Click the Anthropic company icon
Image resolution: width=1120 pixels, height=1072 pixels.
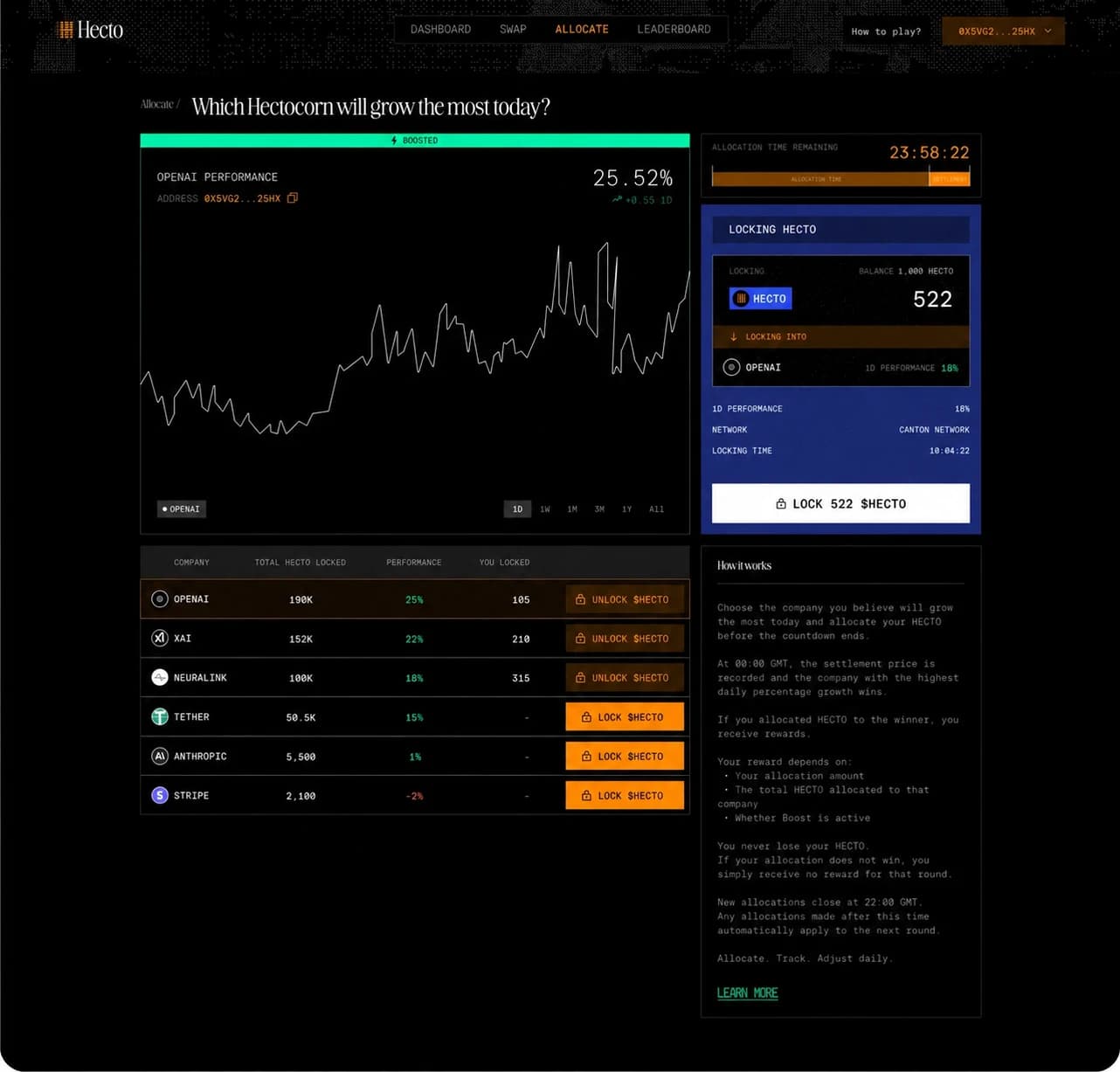[x=160, y=757]
